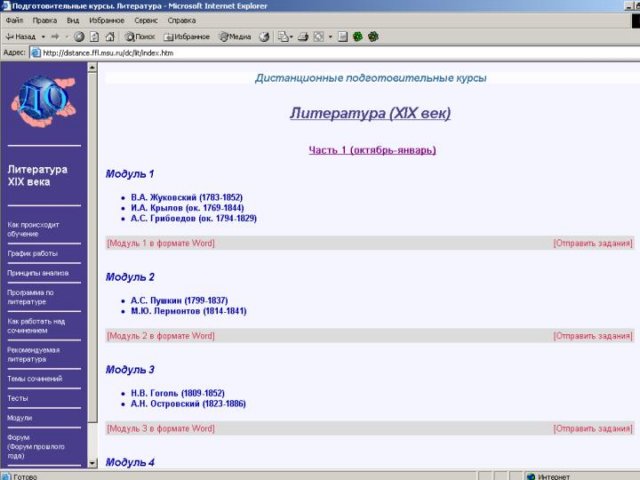640x480 pixels.
Task: Download Модуль 1 в формате Word
Action: pyautogui.click(x=161, y=243)
